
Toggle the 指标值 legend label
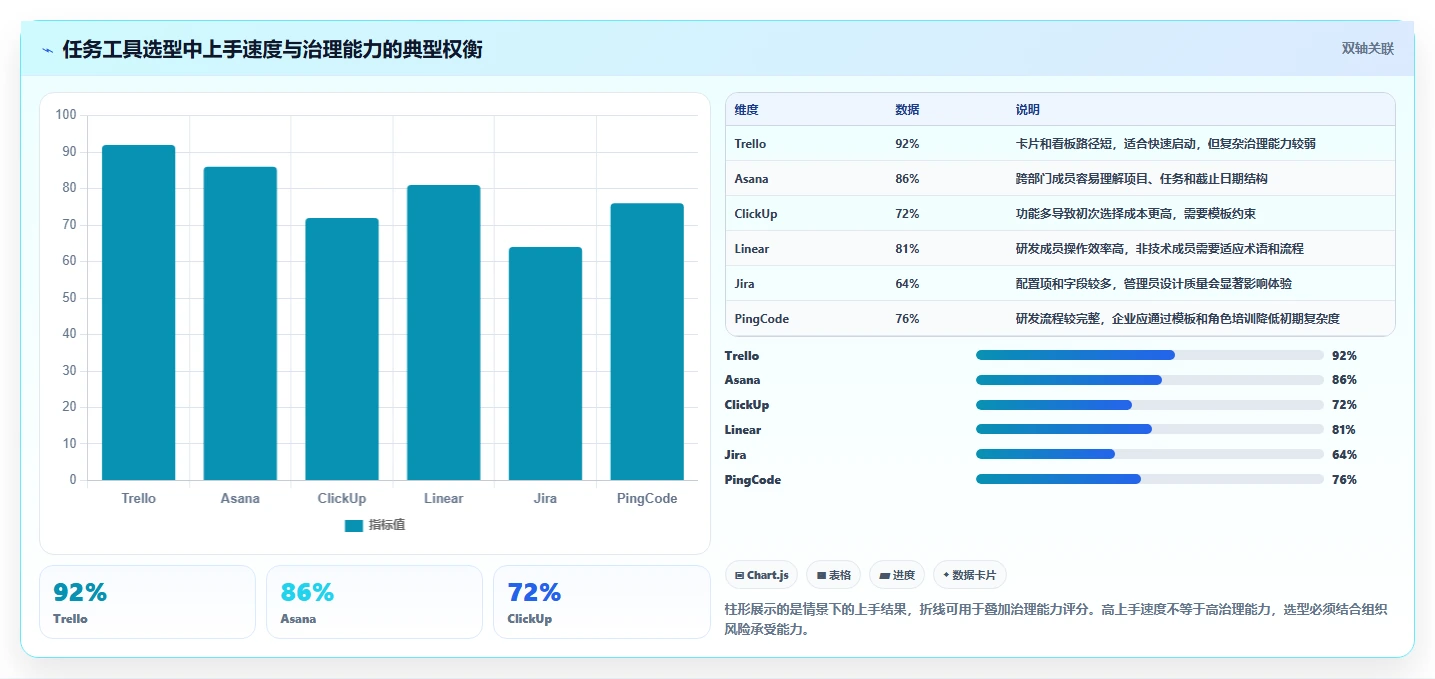(386, 525)
